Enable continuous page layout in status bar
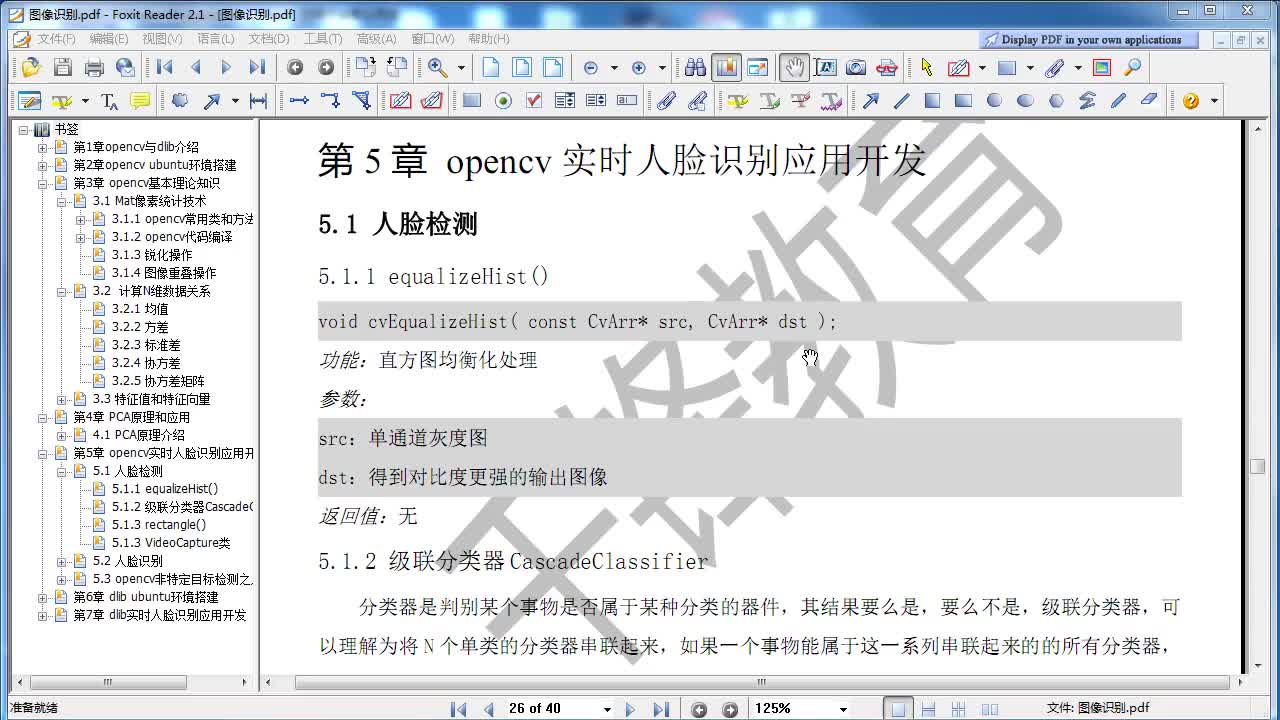The width and height of the screenshot is (1280, 720). point(929,709)
